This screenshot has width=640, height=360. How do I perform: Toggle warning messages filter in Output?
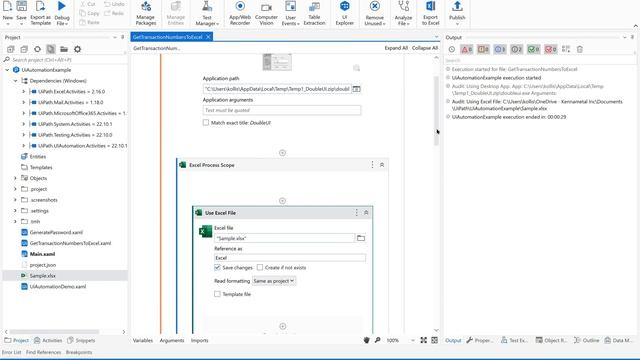click(x=483, y=49)
